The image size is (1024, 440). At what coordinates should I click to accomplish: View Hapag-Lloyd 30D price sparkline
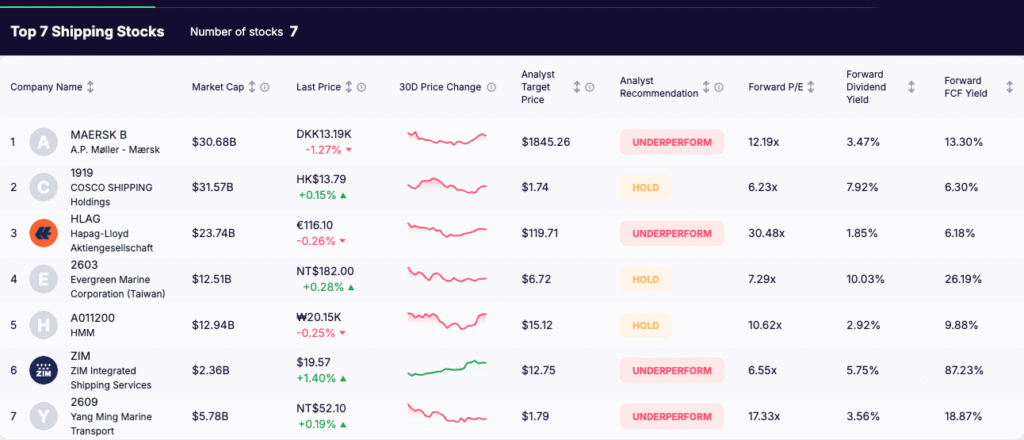click(447, 230)
